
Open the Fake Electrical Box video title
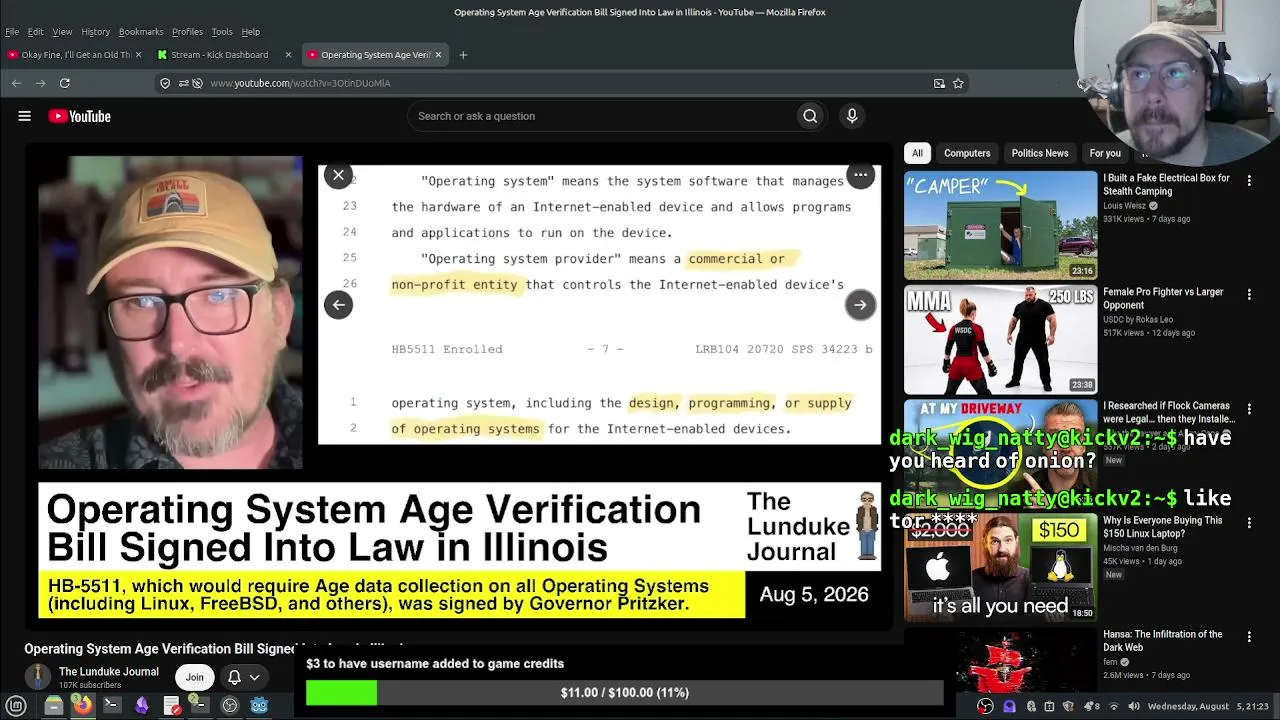[1167, 185]
